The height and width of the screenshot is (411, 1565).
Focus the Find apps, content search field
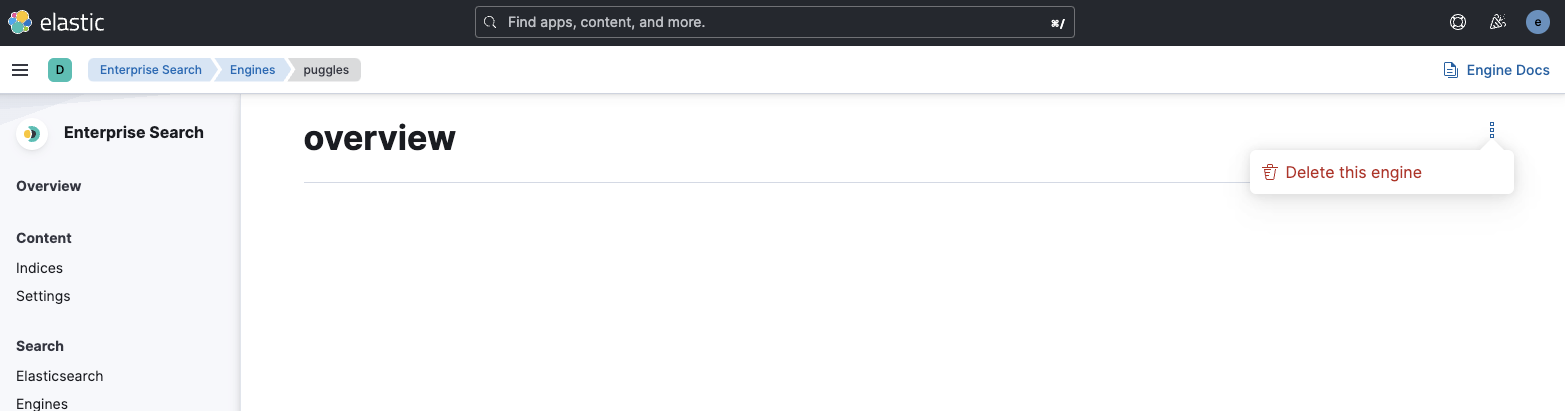(775, 22)
